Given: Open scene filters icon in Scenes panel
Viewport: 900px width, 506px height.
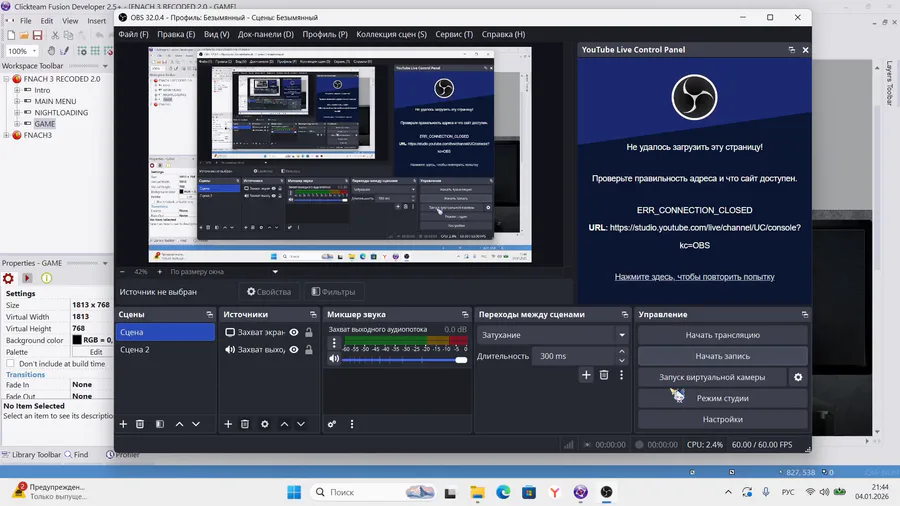Looking at the screenshot, I should click(160, 424).
